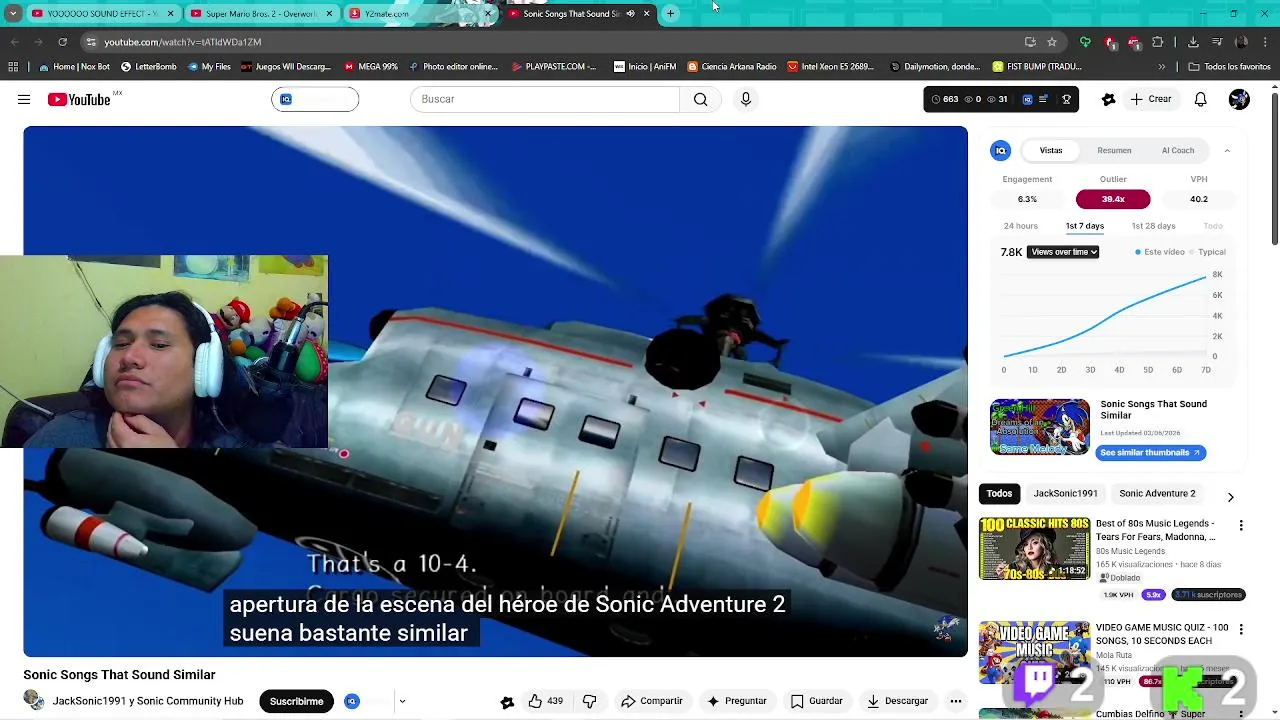This screenshot has height=720, width=1280.
Task: Bookmark this page with the star icon
Action: pos(1052,42)
